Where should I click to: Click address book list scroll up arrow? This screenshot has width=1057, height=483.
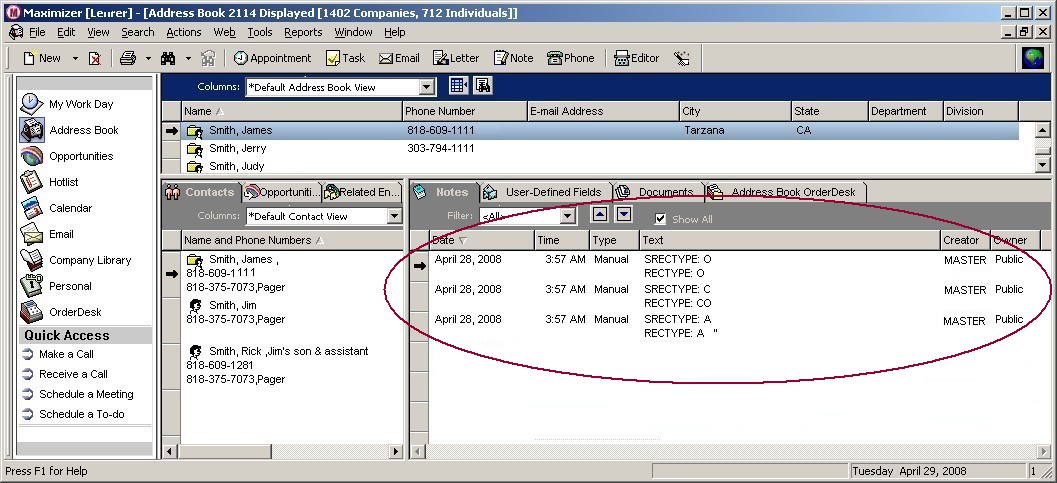[x=1042, y=130]
